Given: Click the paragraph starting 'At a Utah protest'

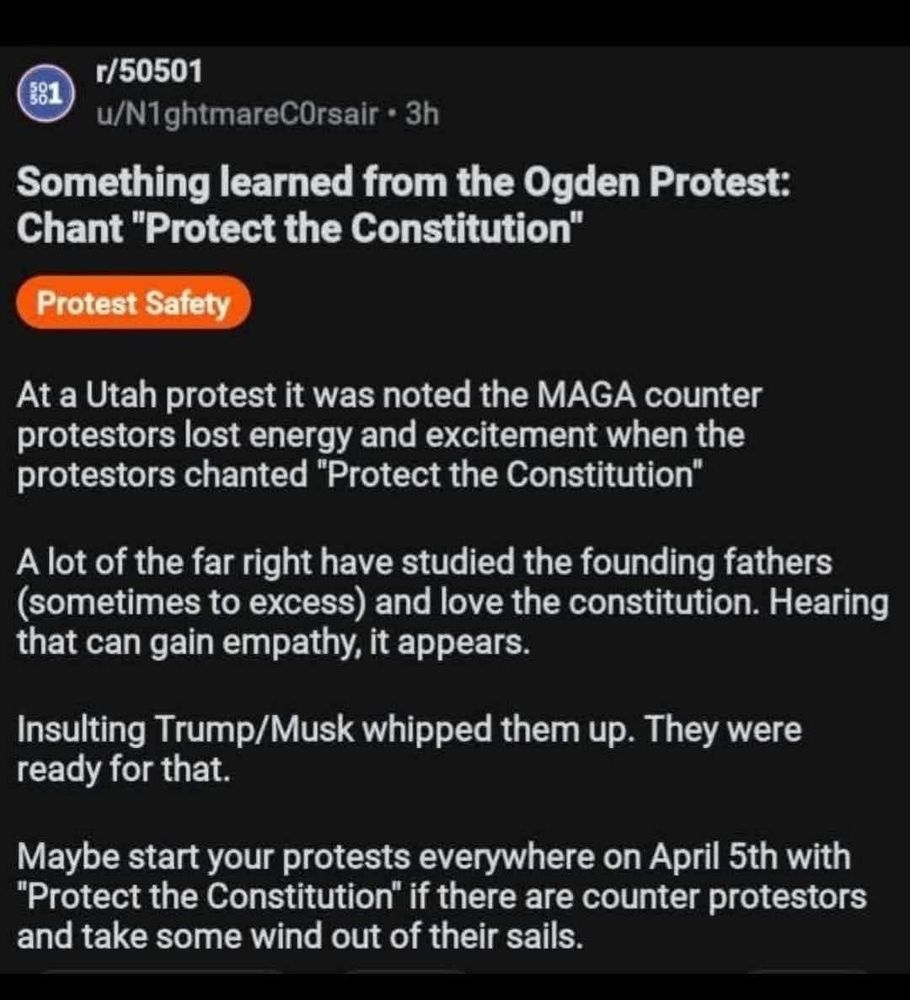Looking at the screenshot, I should (389, 435).
